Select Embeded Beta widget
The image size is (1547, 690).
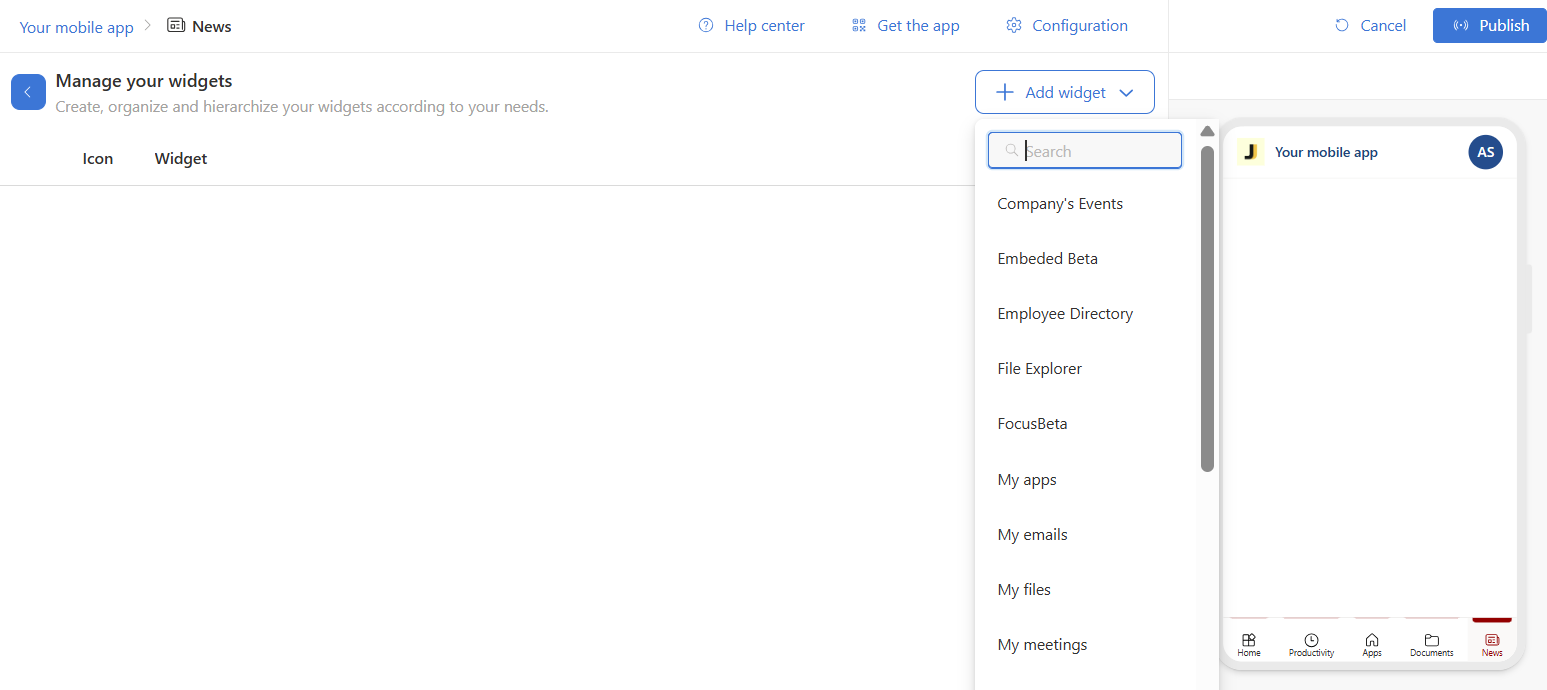(x=1047, y=259)
